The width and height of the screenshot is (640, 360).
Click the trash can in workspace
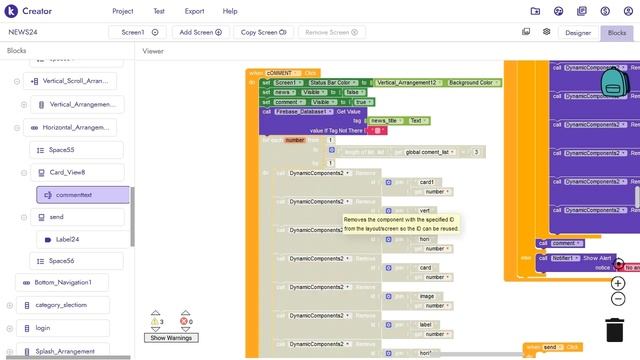615,330
